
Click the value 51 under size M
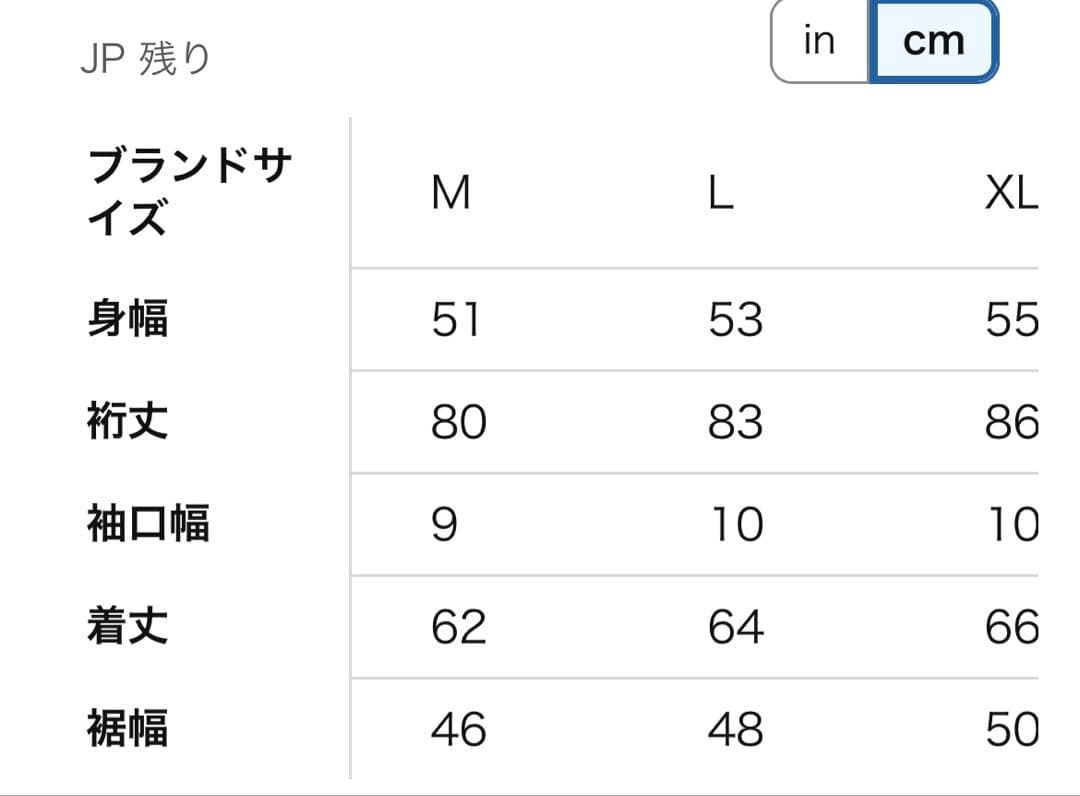[x=459, y=320]
